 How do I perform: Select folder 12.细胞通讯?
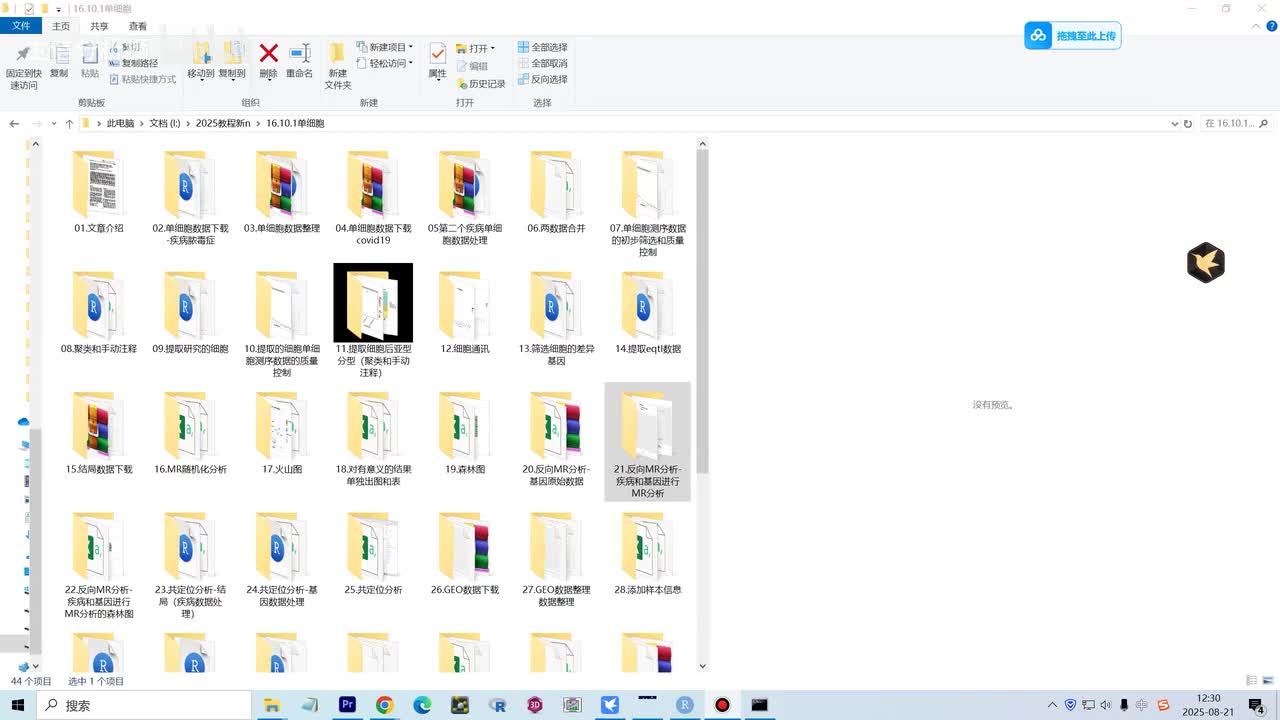465,313
